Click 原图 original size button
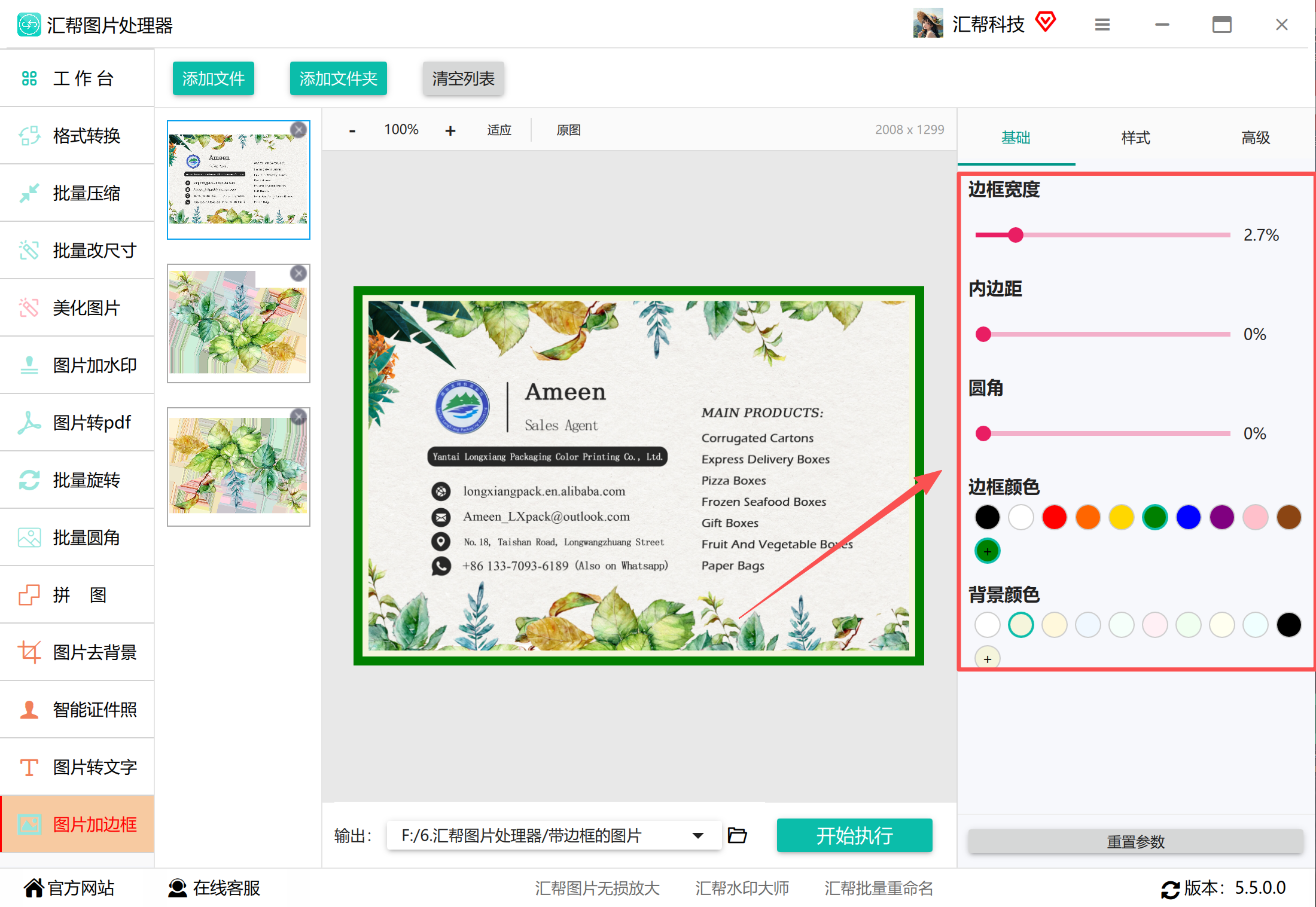 pyautogui.click(x=568, y=130)
